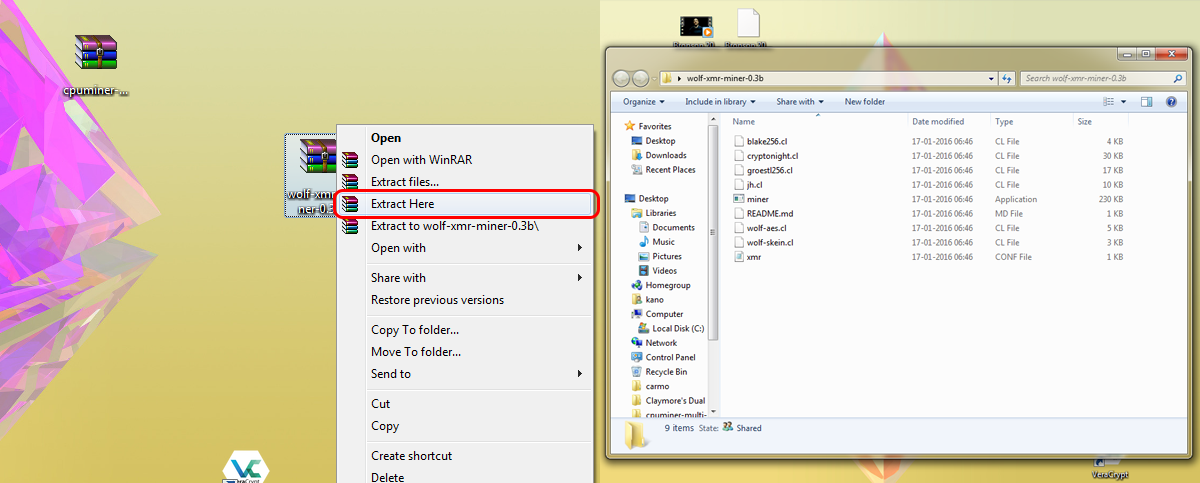The height and width of the screenshot is (483, 1200).
Task: Click the Explorer back navigation arrow
Action: [621, 78]
